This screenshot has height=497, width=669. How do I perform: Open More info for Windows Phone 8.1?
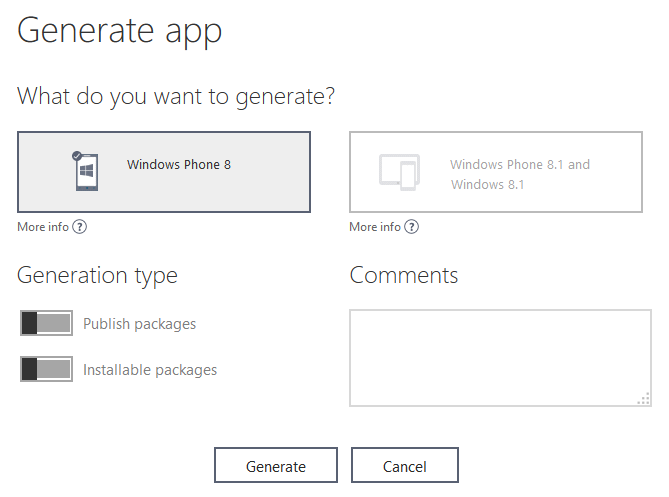point(375,227)
